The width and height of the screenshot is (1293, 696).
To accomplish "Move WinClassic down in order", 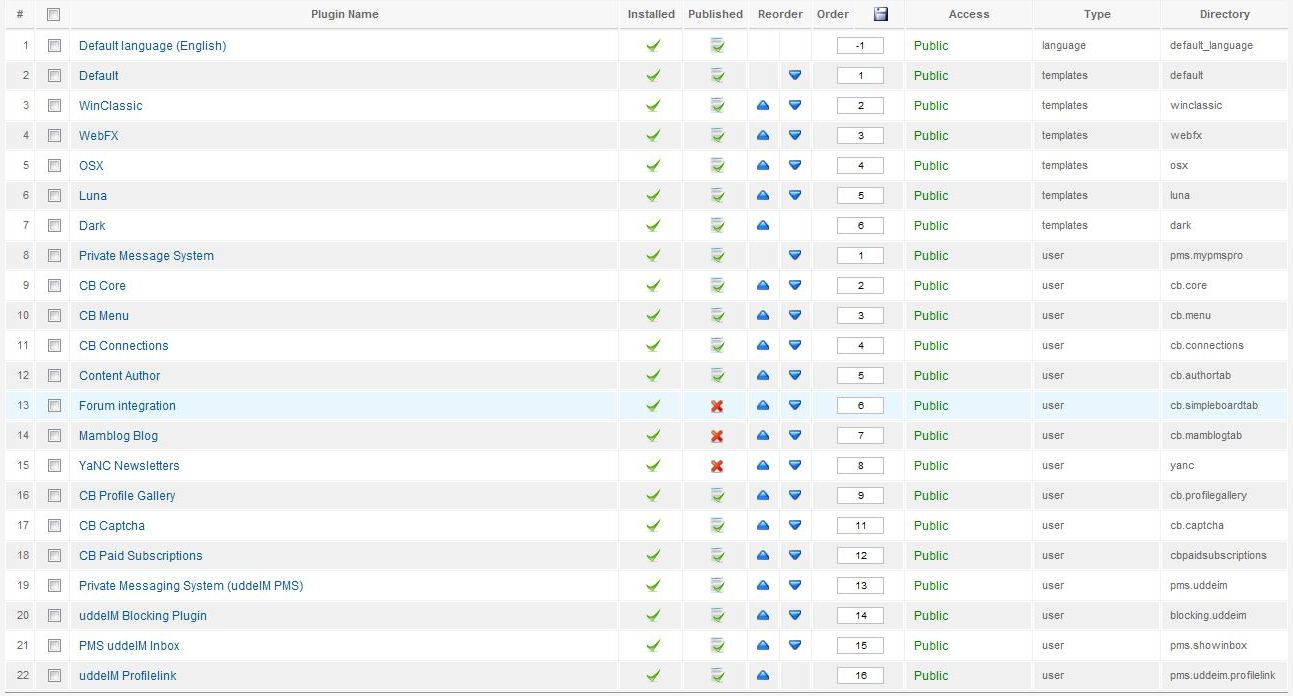I will click(795, 105).
